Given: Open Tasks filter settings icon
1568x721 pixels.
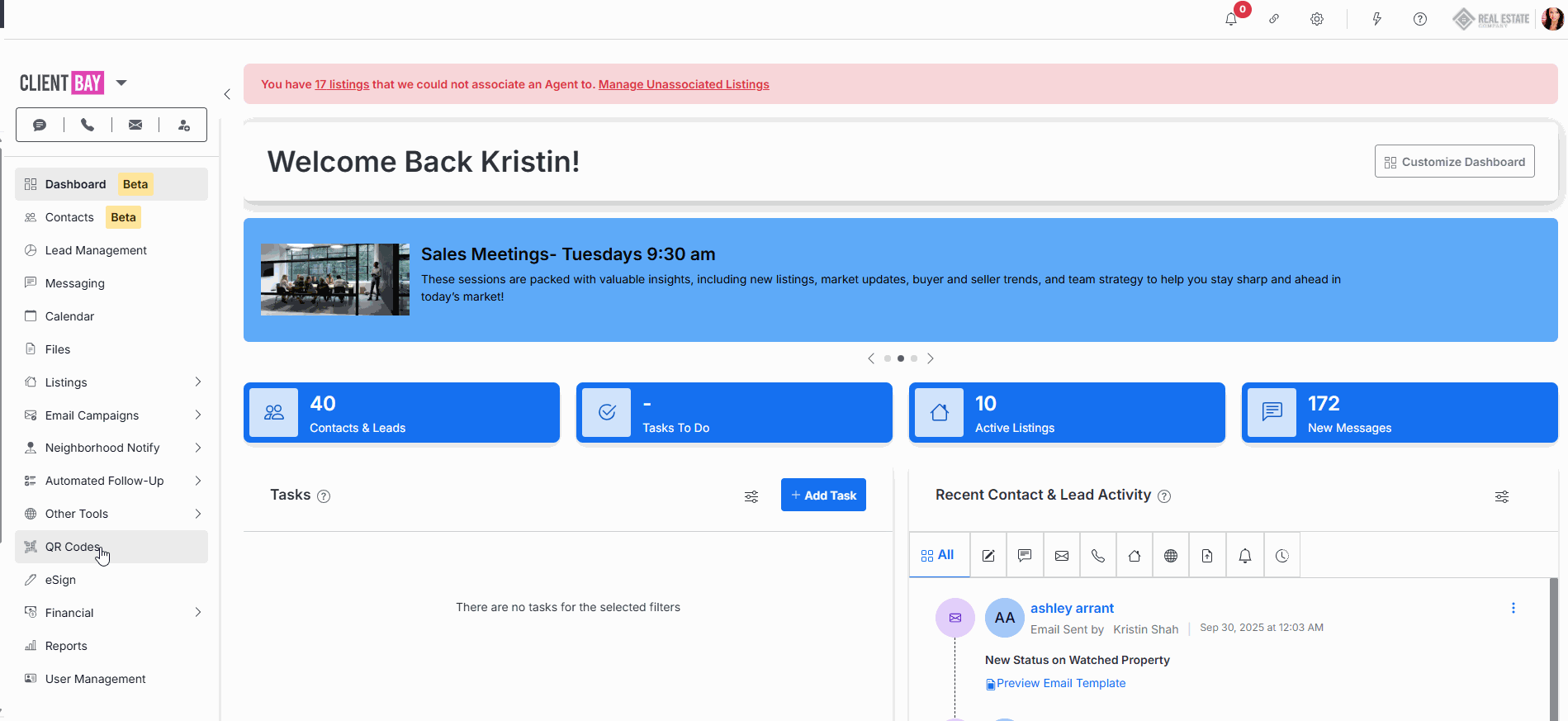Looking at the screenshot, I should pyautogui.click(x=751, y=496).
